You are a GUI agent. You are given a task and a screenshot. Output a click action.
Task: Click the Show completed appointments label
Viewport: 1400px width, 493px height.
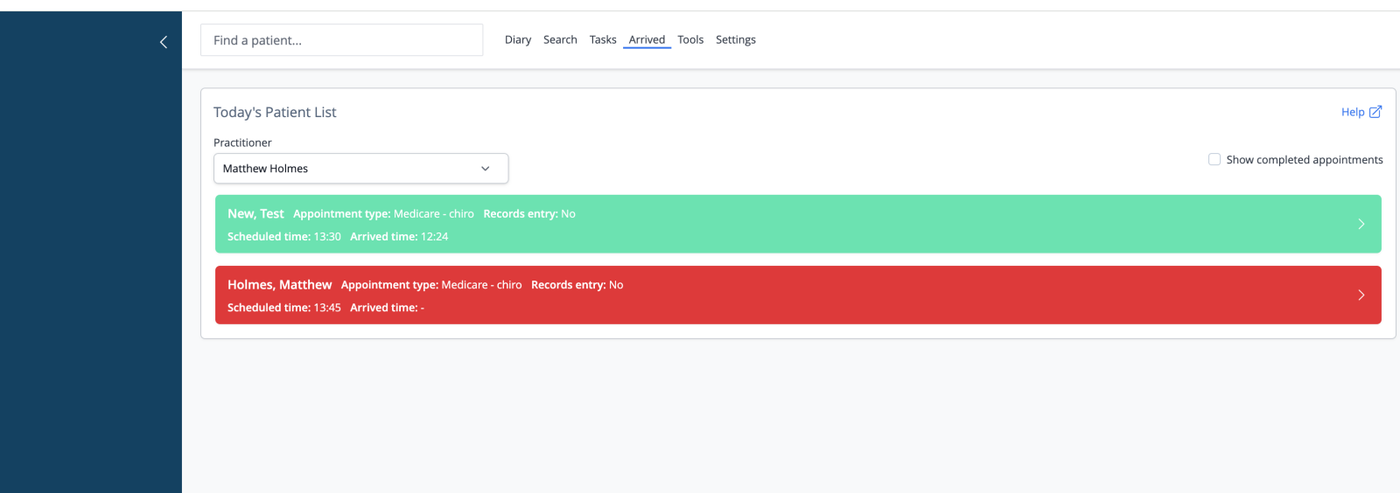click(x=1305, y=160)
